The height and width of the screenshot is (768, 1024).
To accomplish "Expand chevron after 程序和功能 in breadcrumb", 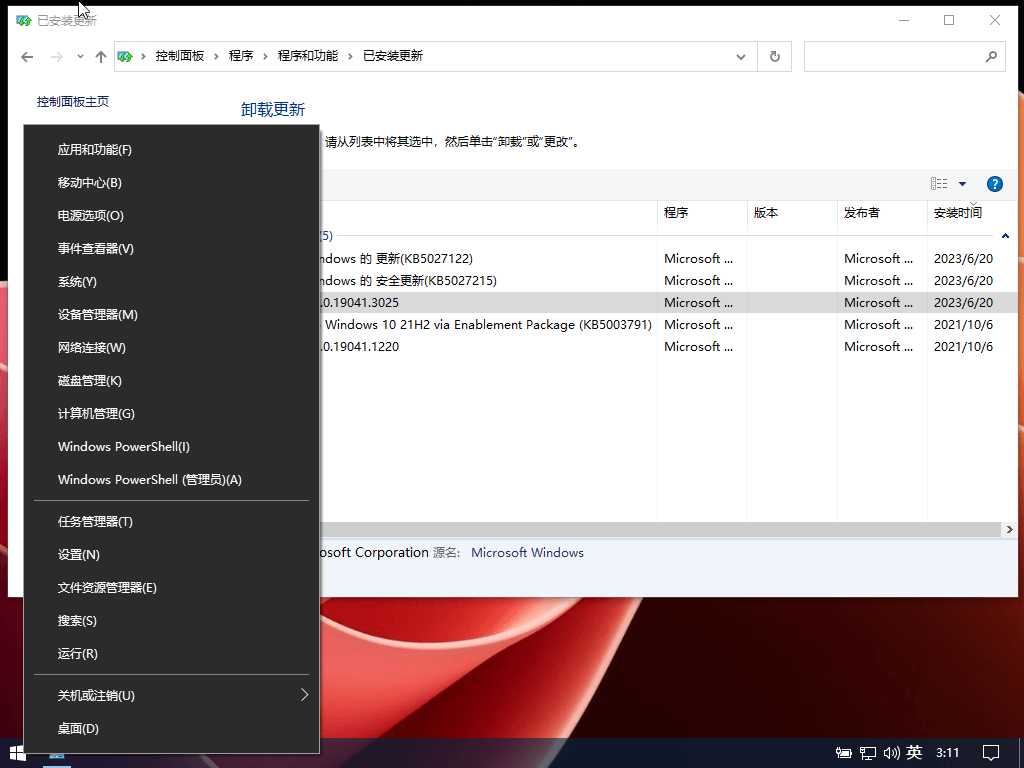I will coord(350,57).
